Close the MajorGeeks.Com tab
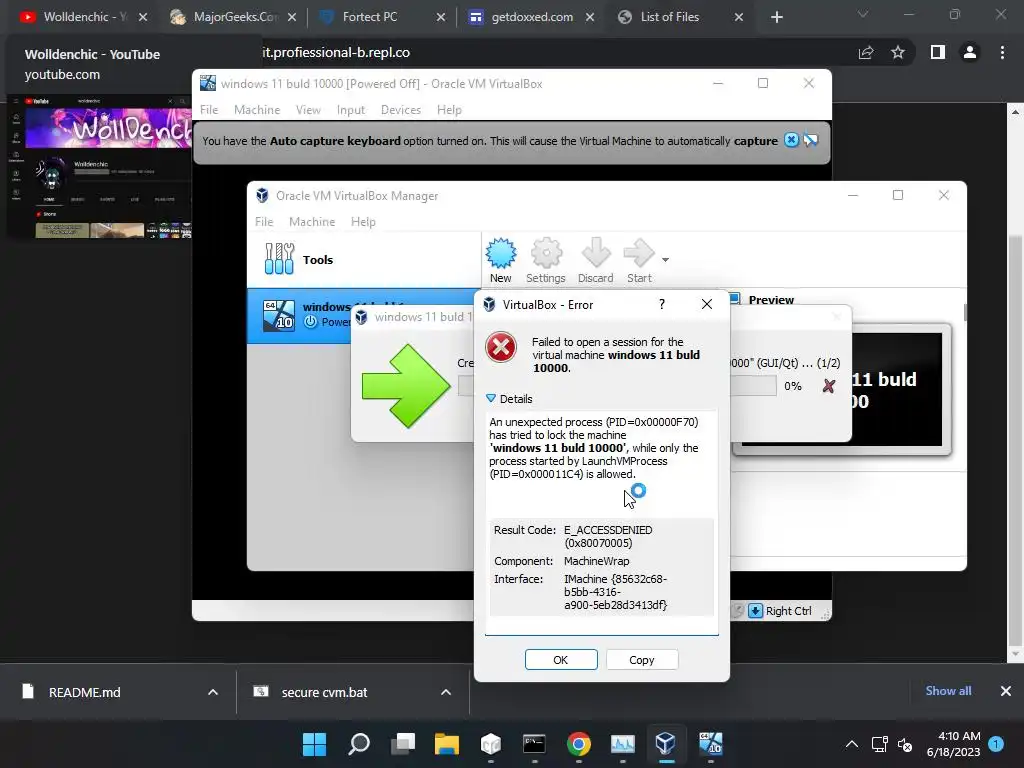1024x768 pixels. coord(292,17)
